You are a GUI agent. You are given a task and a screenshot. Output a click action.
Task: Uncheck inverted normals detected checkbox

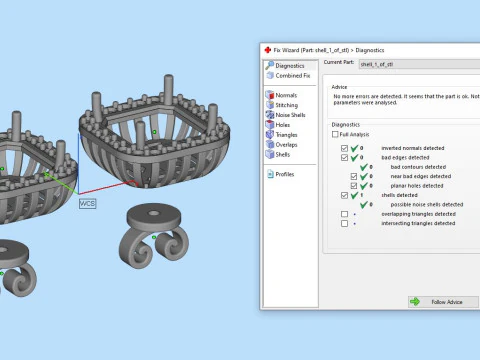coord(344,148)
